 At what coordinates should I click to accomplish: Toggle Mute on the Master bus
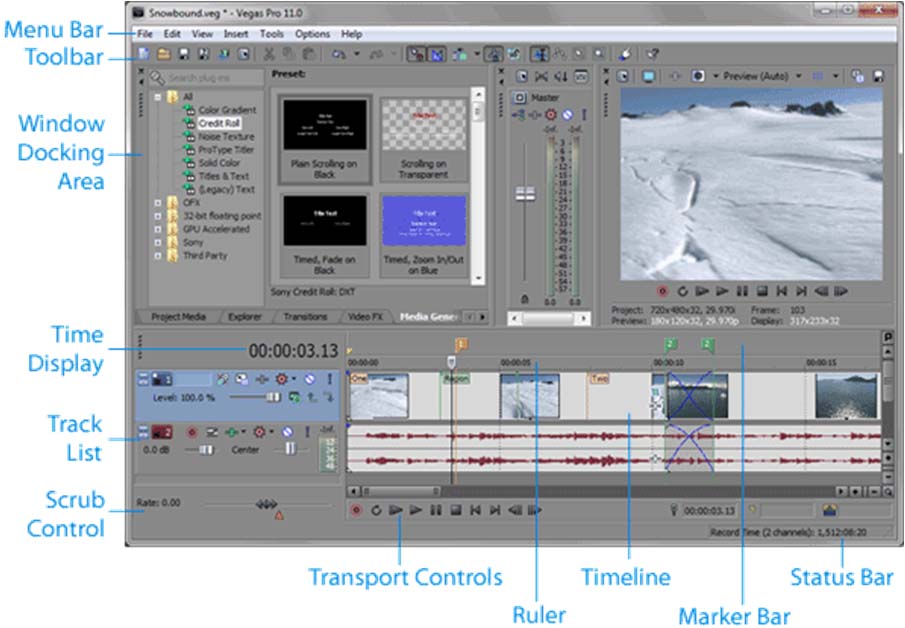pyautogui.click(x=567, y=115)
